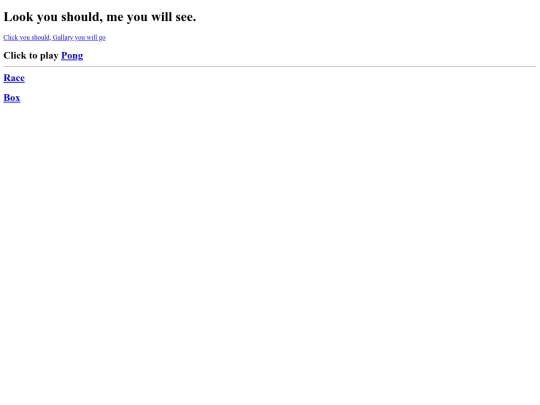This screenshot has width=540, height=405.
Task: Click the word 'me' in the heading
Action: pos(115,17)
